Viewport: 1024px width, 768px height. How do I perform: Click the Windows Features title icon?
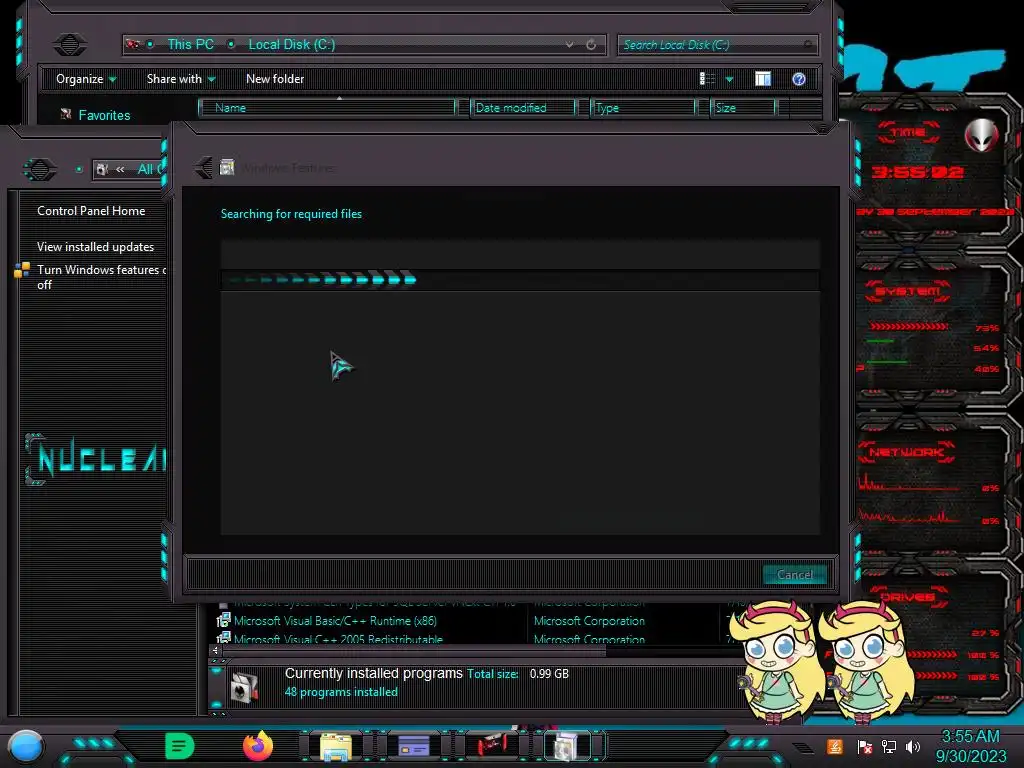pyautogui.click(x=227, y=167)
